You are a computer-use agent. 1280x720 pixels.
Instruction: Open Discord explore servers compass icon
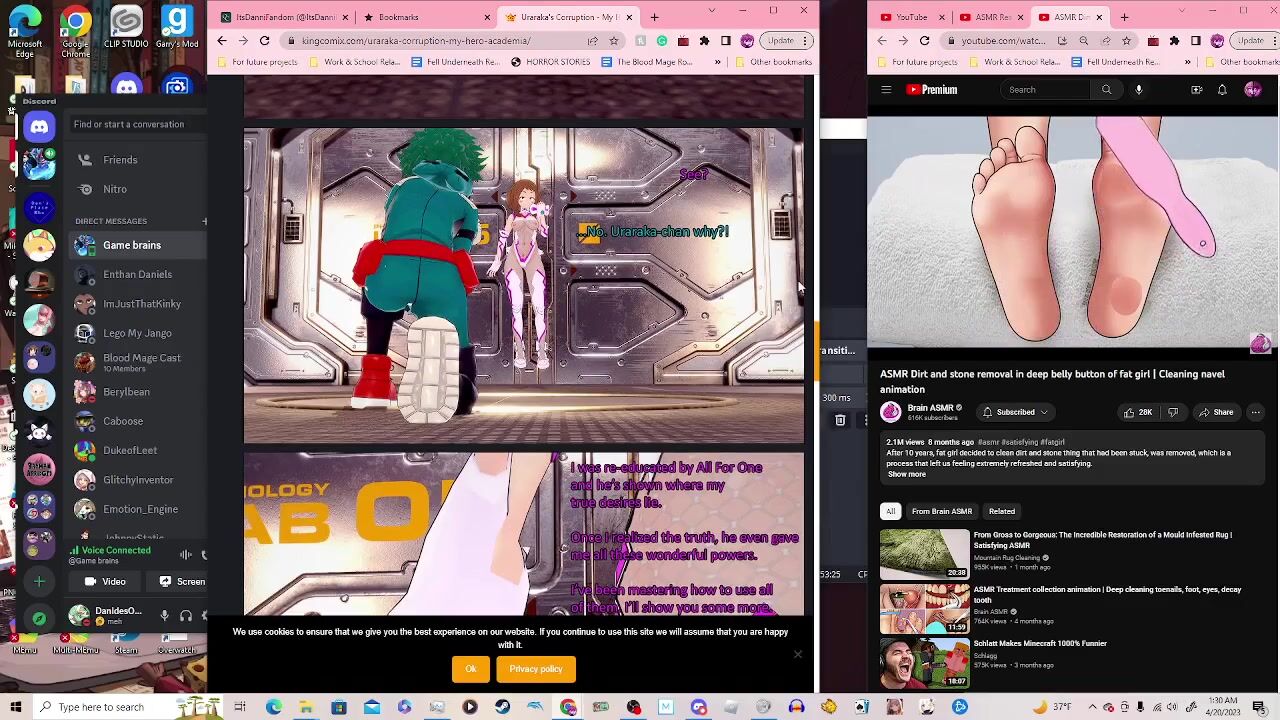(x=39, y=618)
